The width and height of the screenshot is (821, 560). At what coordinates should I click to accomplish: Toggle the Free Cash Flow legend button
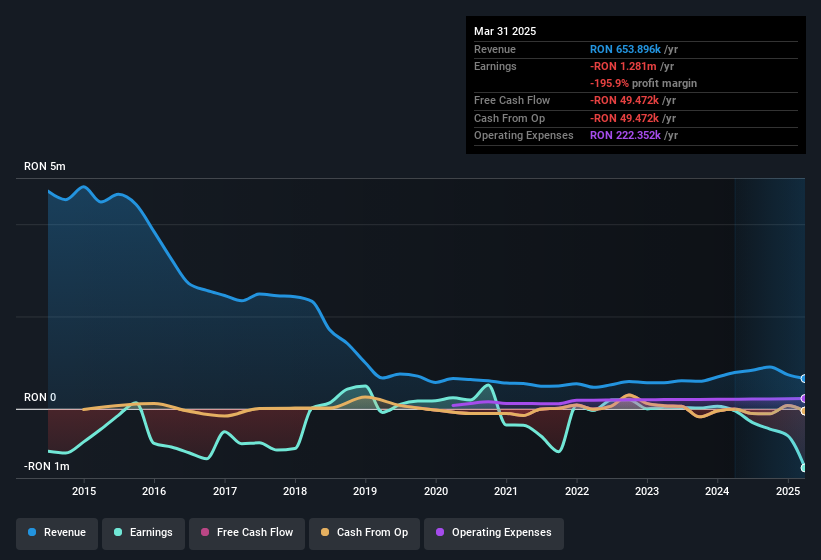click(247, 533)
